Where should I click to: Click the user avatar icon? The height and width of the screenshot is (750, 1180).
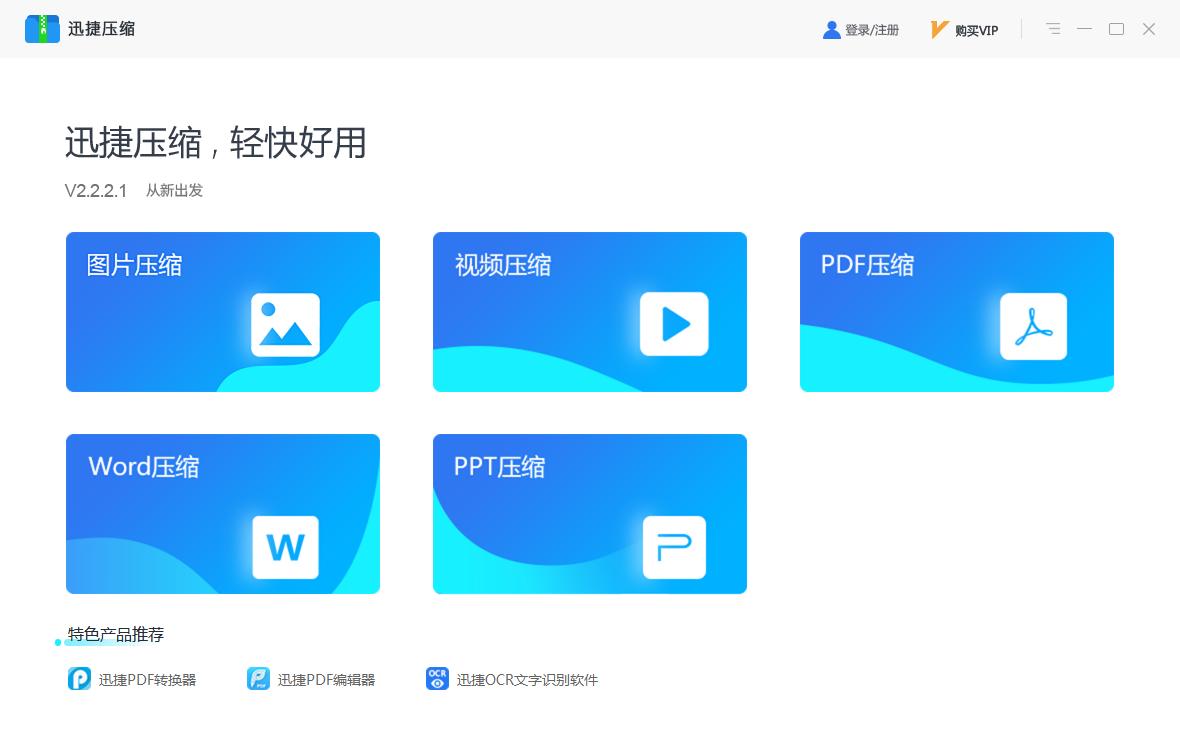point(831,29)
